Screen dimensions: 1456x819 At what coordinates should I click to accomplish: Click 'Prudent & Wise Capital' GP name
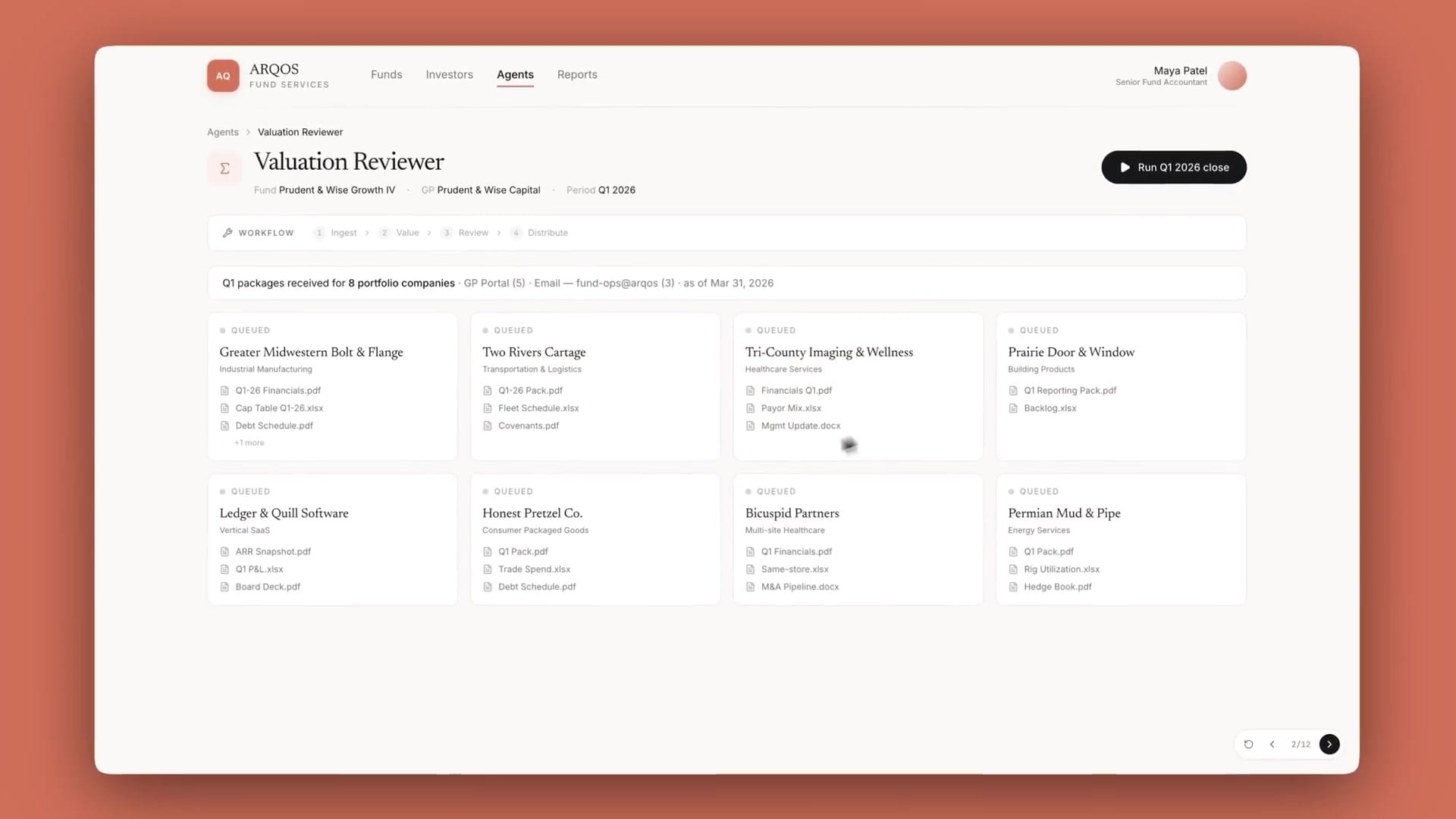tap(488, 190)
